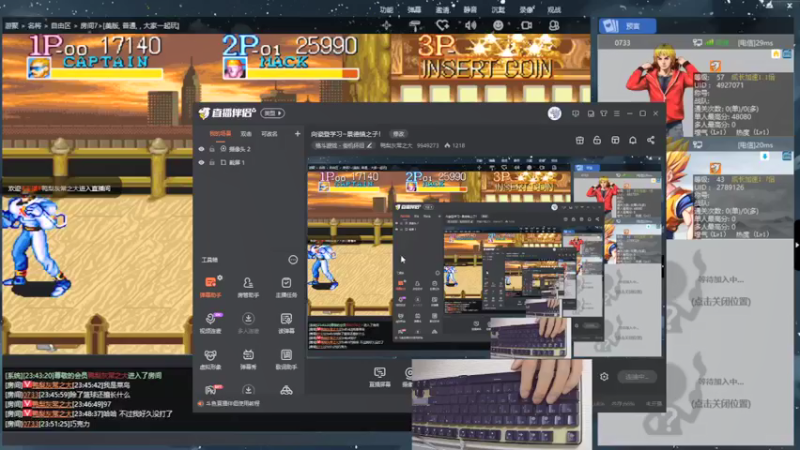Open the 斗鱼直播伴侣使用教程 link
800x450 pixels.
pos(233,403)
